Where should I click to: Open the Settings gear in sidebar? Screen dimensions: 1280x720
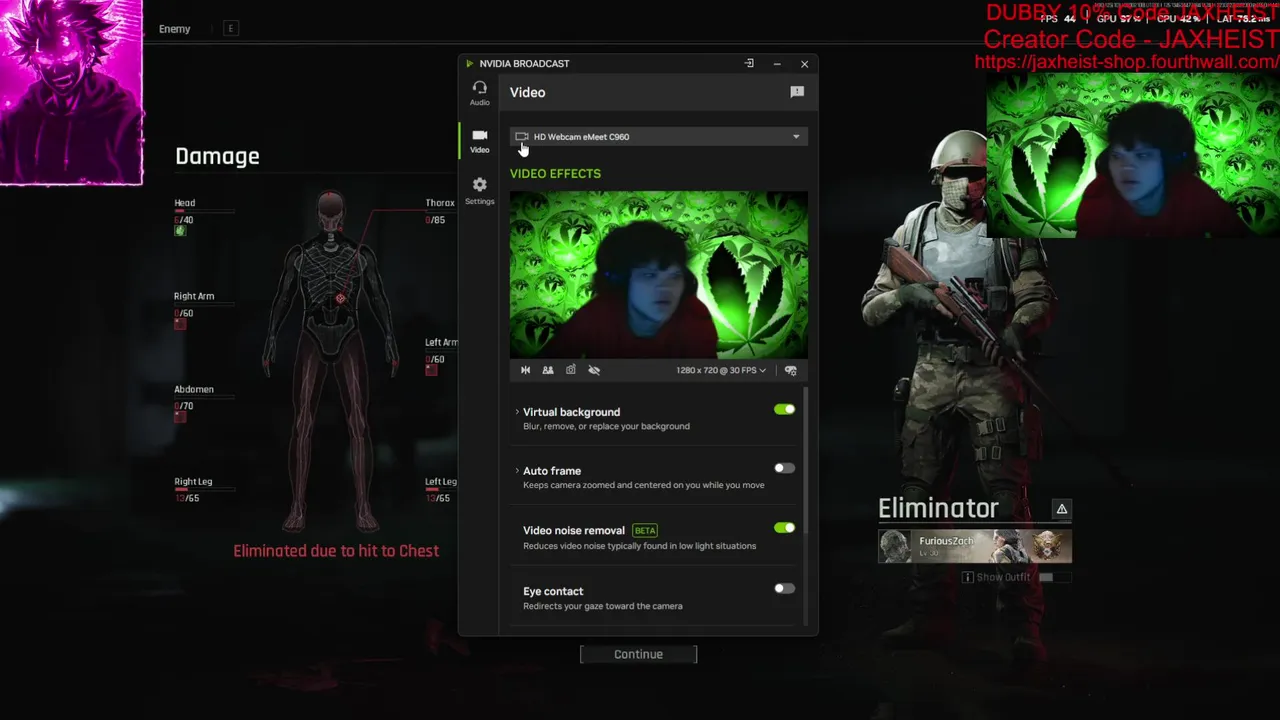click(x=480, y=190)
